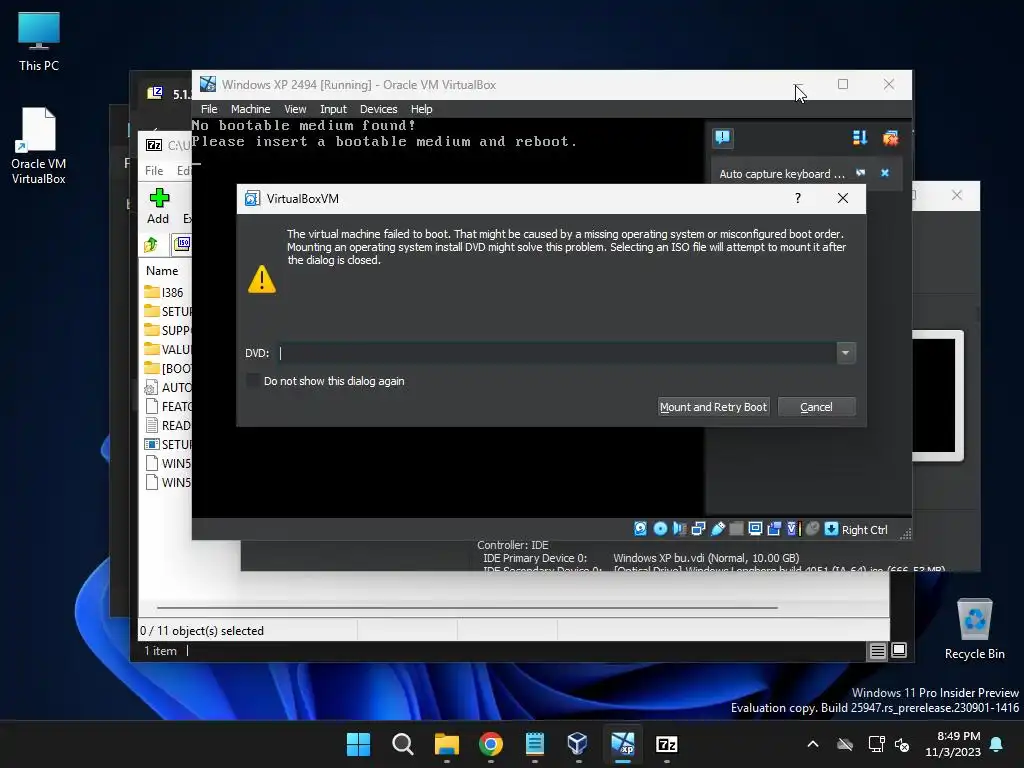This screenshot has height=768, width=1024.
Task: Select the I386 folder in 7-Zip
Action: point(165,292)
